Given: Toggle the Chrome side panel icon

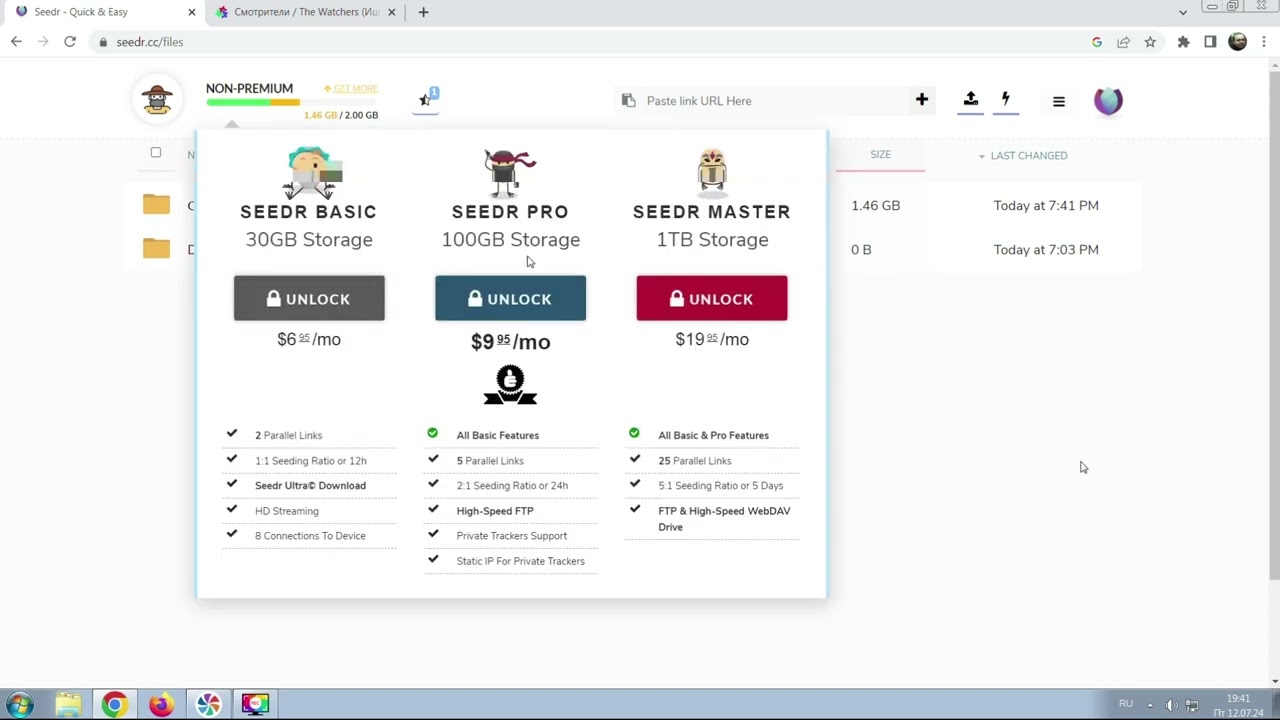Looking at the screenshot, I should click(x=1210, y=42).
